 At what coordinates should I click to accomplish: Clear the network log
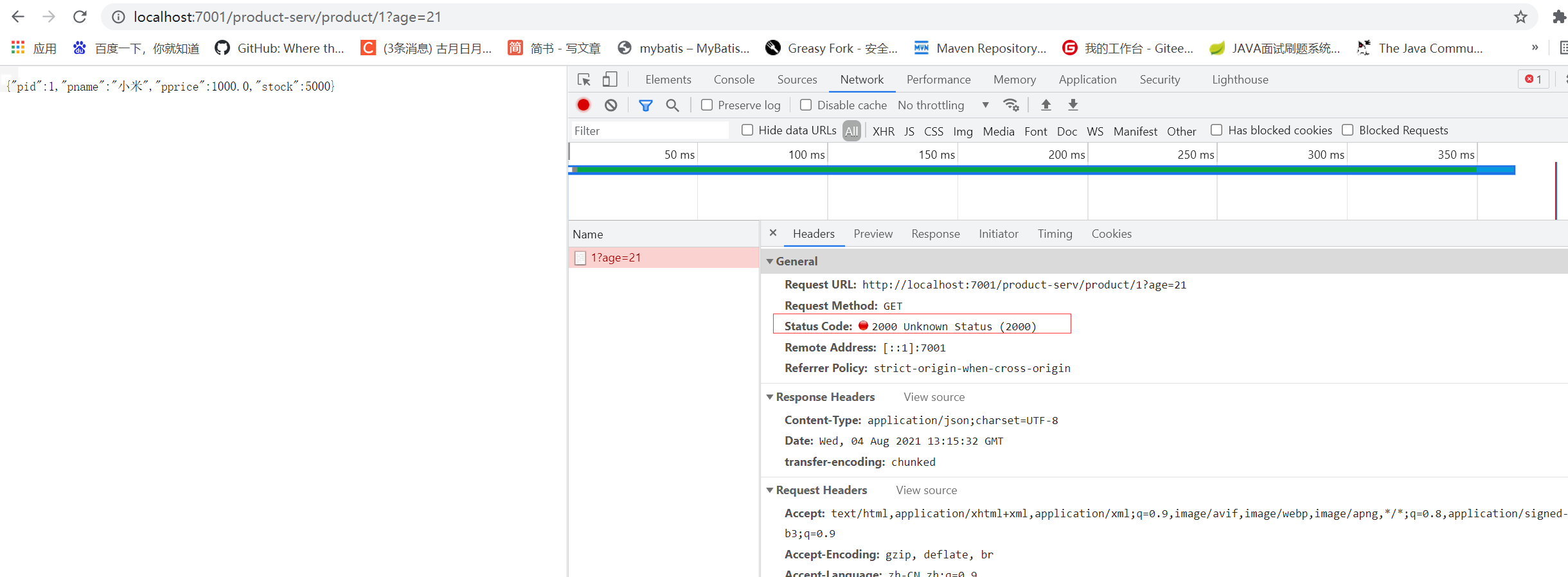coord(611,105)
